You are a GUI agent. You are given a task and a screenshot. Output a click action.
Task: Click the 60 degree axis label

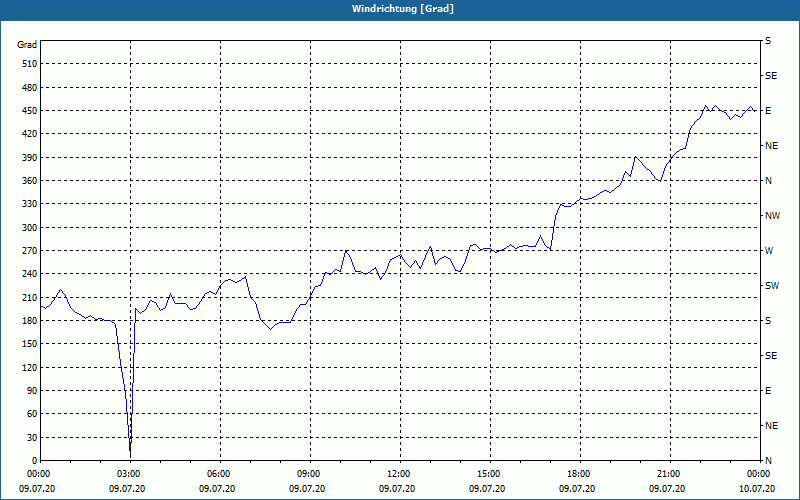tap(32, 414)
